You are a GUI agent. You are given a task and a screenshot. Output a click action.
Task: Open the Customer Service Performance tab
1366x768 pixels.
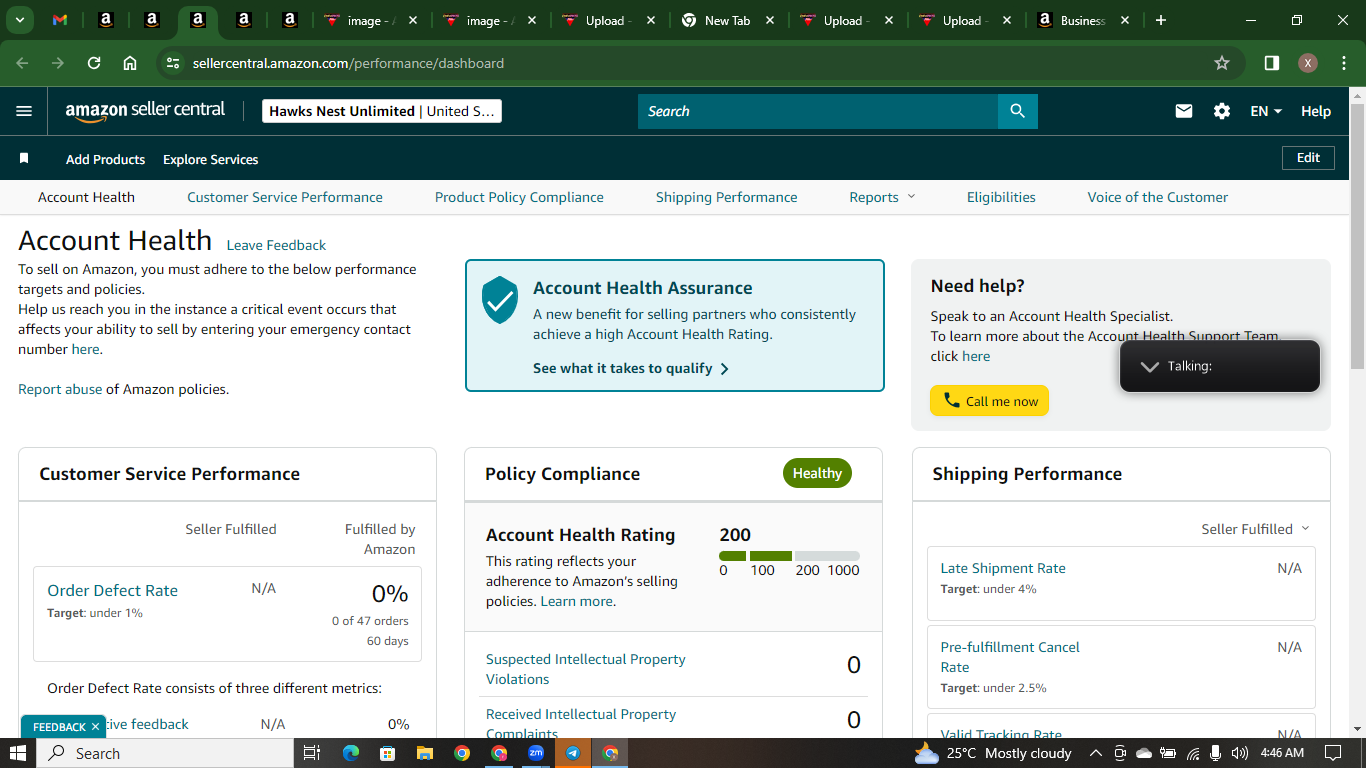[285, 197]
